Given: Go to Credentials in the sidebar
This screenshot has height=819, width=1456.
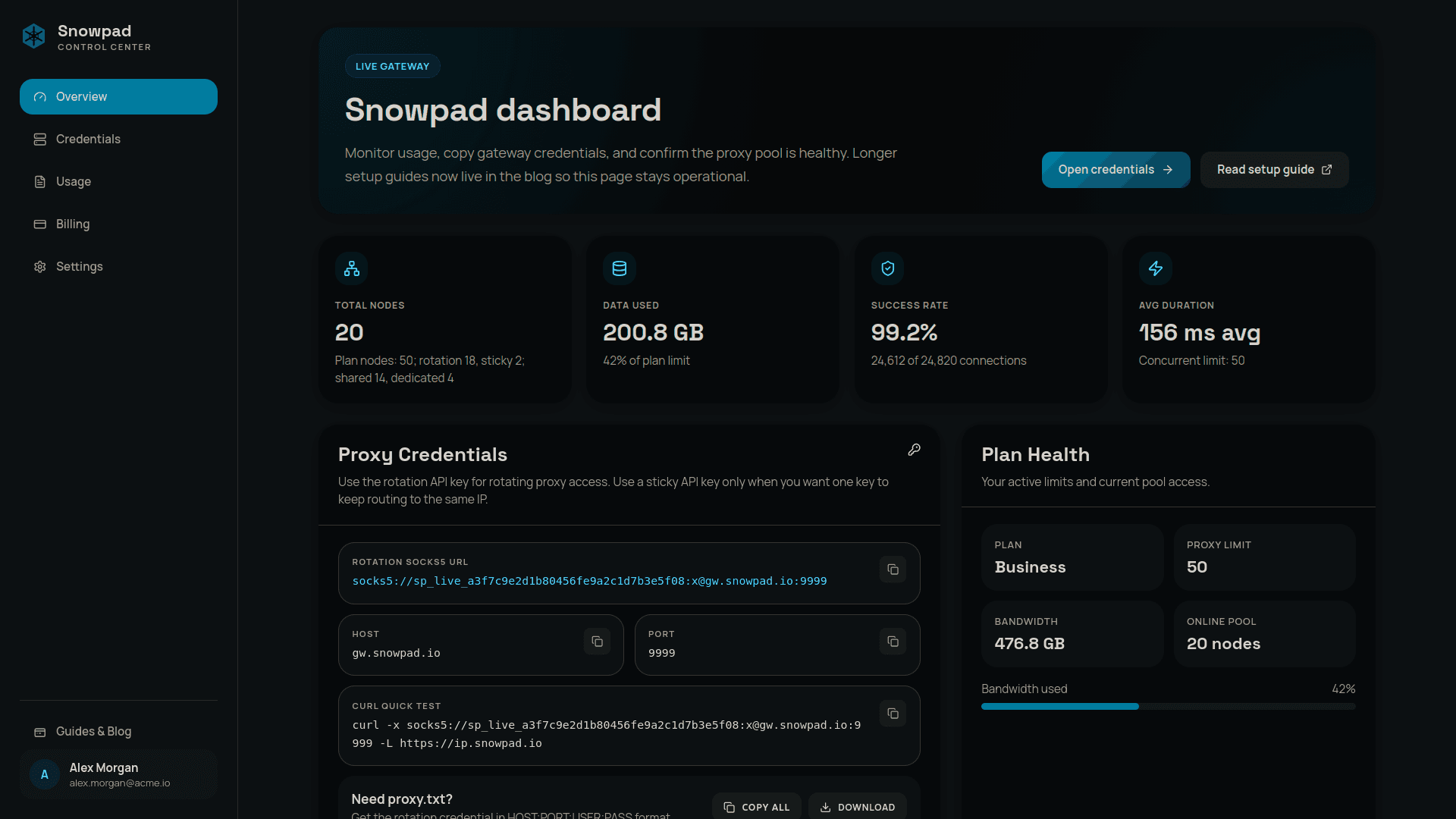Looking at the screenshot, I should click(118, 139).
